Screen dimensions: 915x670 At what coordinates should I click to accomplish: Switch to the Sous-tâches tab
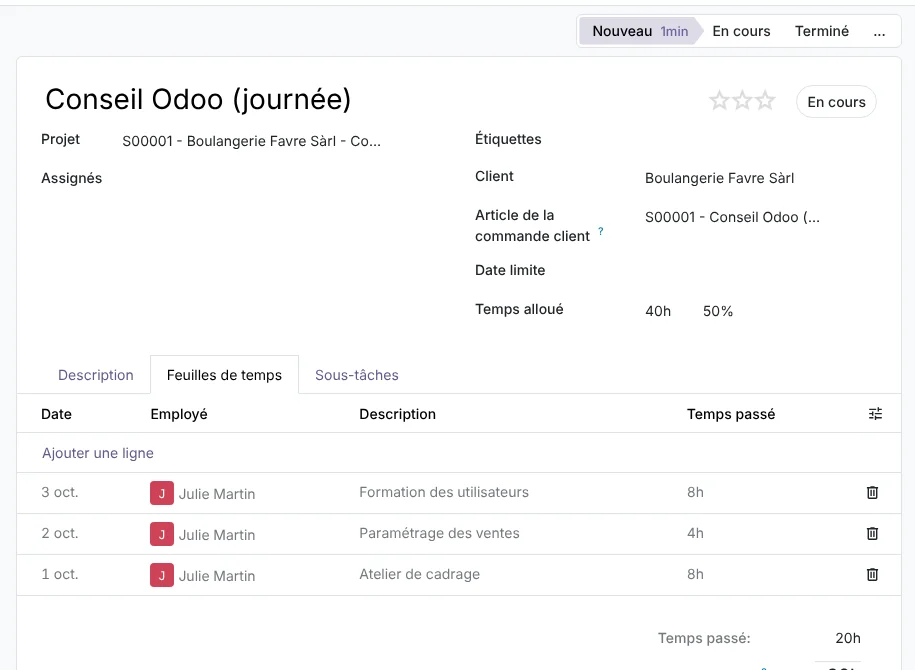click(357, 375)
